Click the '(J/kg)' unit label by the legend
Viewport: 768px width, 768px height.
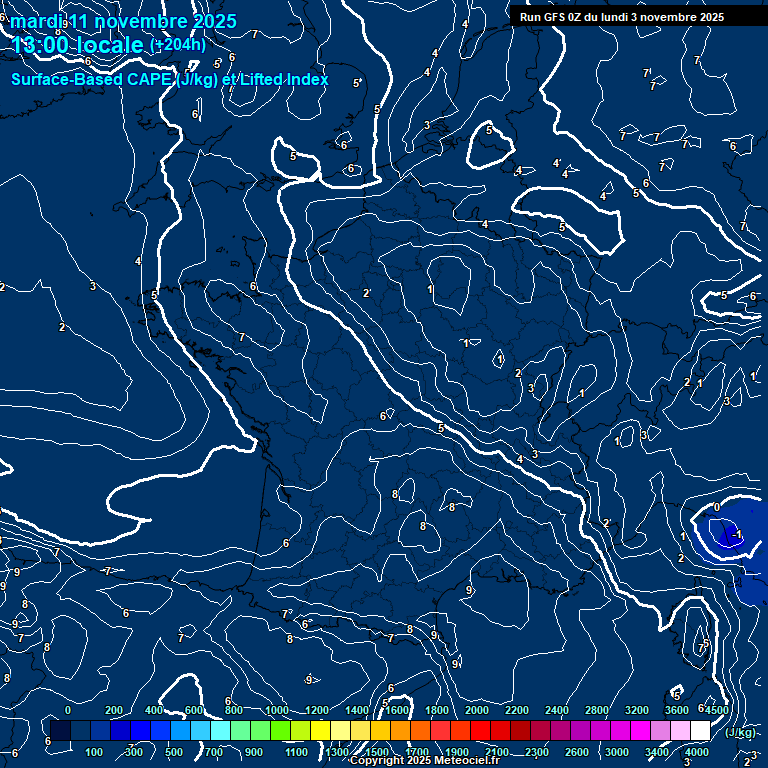point(740,732)
